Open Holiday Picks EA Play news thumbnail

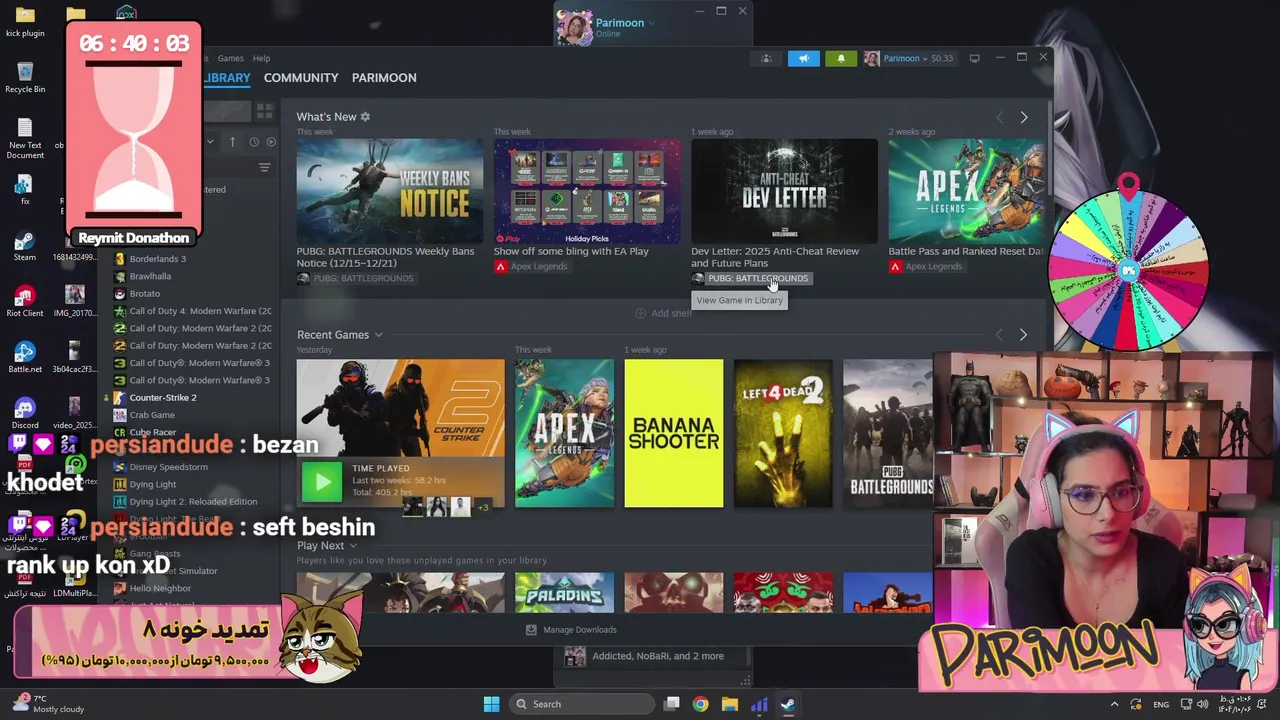coord(587,191)
